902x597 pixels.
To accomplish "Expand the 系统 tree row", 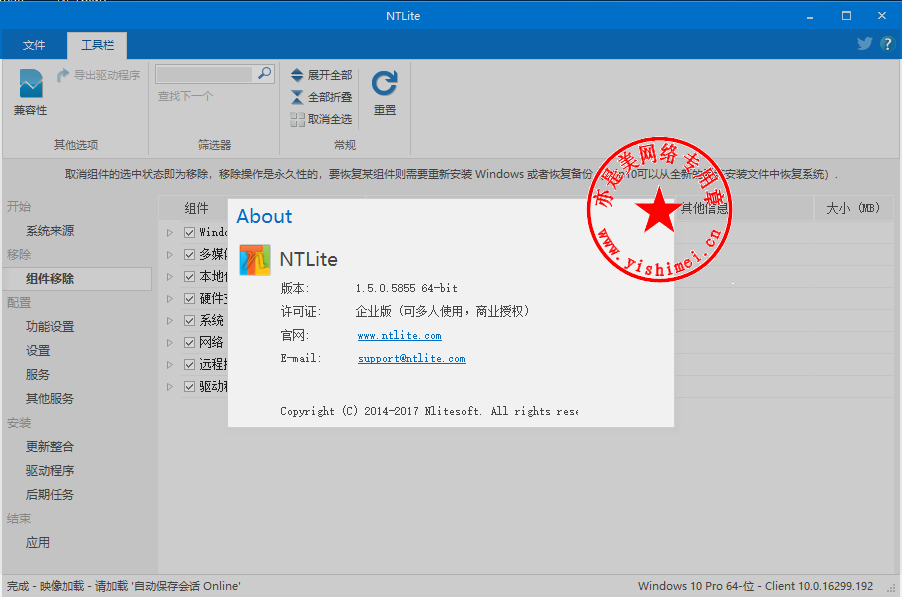I will (170, 320).
